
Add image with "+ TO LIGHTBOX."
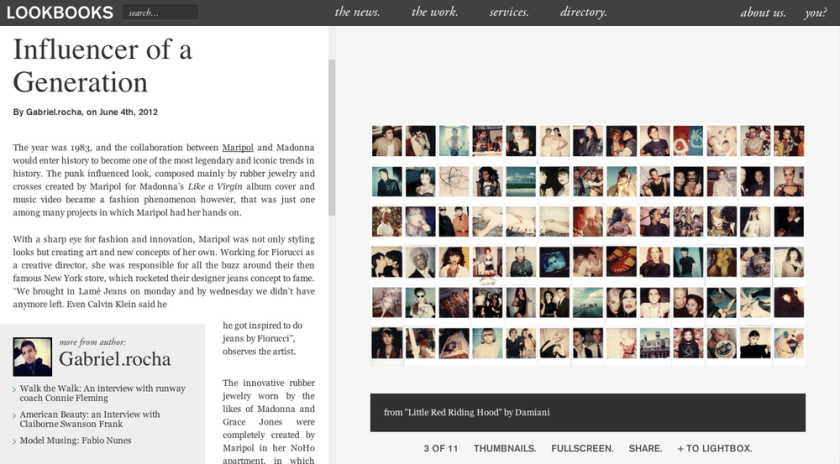(714, 448)
